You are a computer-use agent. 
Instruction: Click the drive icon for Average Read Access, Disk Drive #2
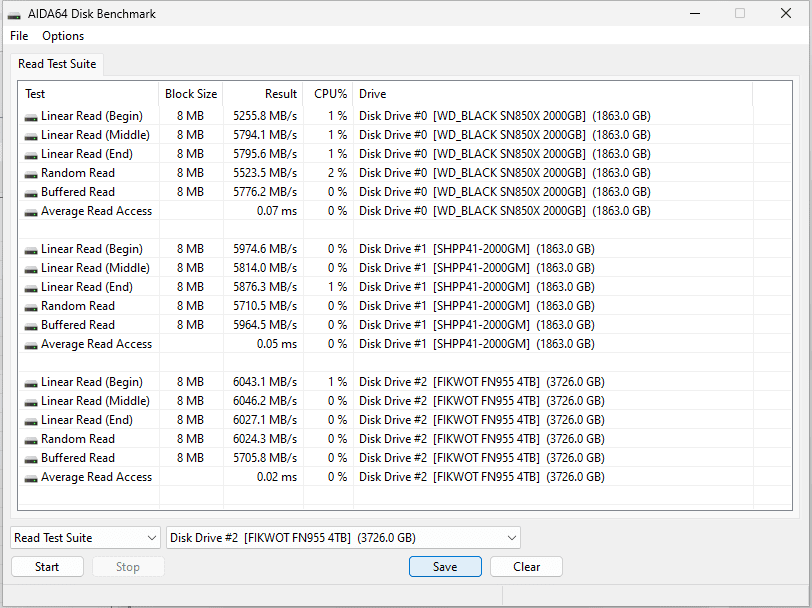tap(31, 478)
